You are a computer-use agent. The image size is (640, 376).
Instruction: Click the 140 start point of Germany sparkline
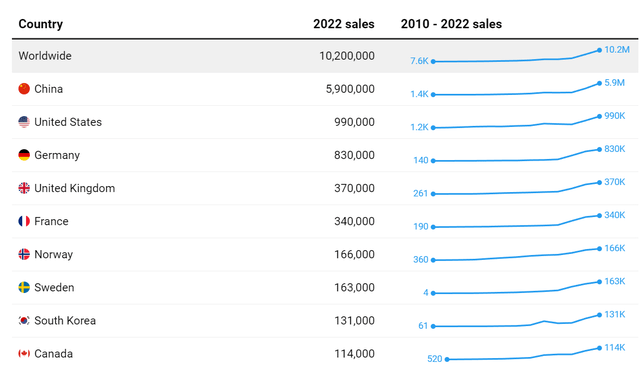point(433,161)
